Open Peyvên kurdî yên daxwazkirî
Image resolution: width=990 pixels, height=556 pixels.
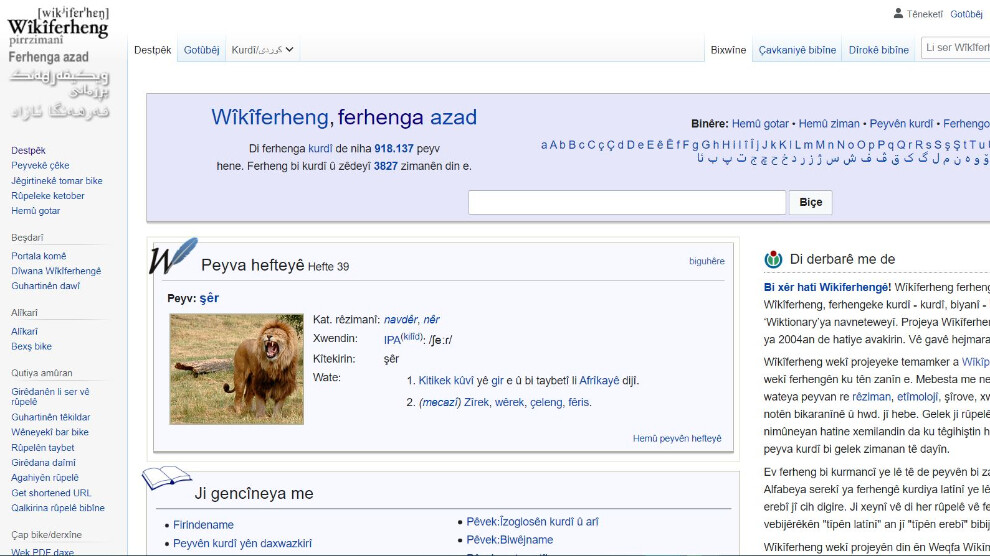point(242,543)
